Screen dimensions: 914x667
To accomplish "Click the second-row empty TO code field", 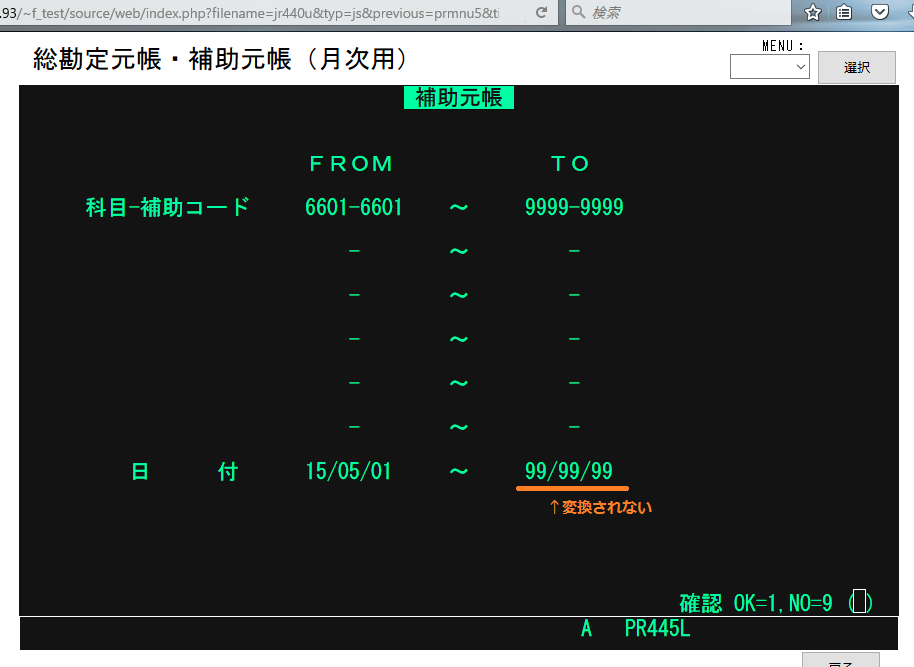I will [x=574, y=251].
